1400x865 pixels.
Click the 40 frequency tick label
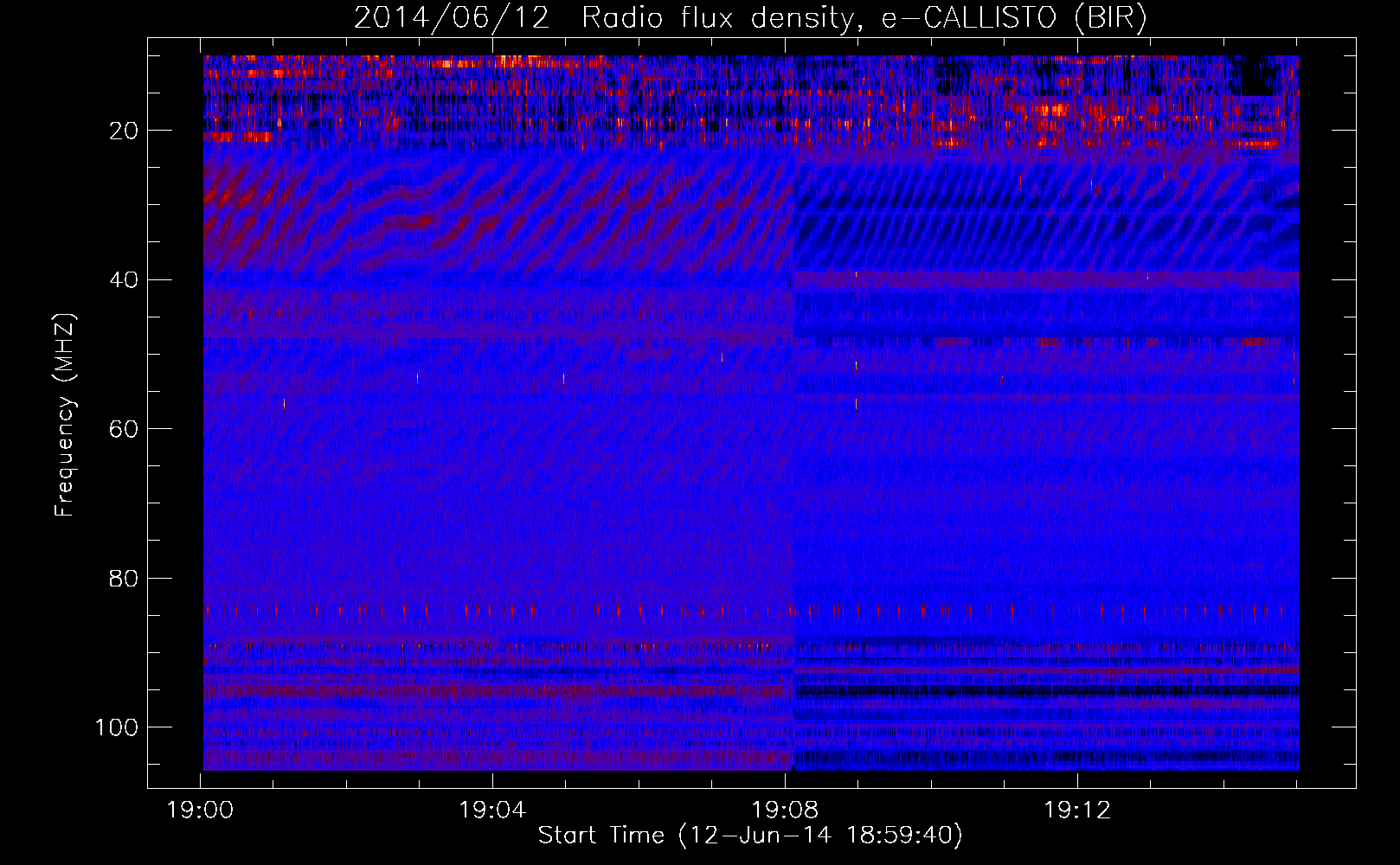click(x=124, y=280)
